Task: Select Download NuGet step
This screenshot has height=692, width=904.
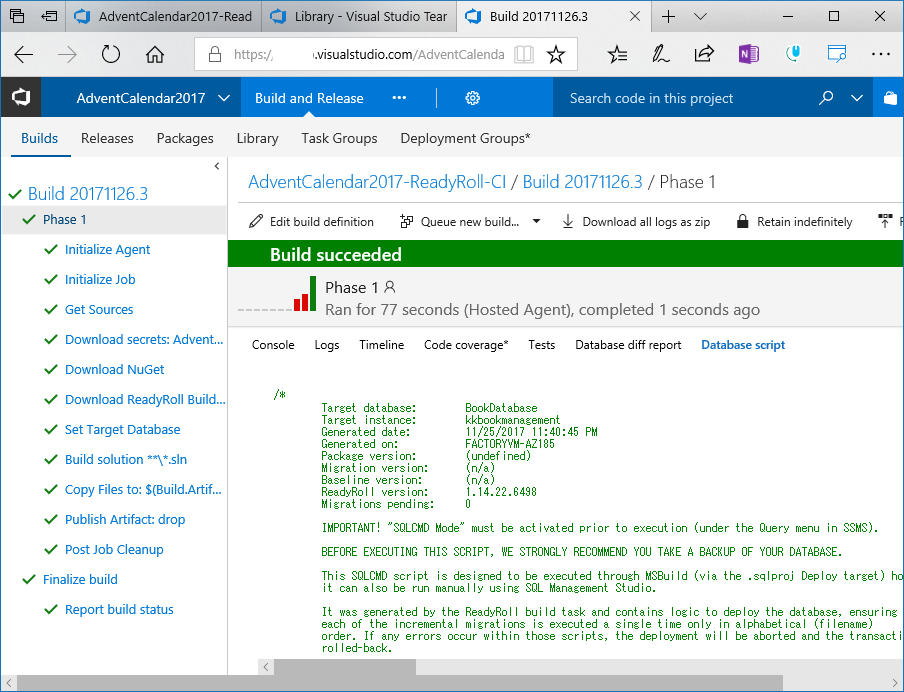Action: pyautogui.click(x=114, y=369)
